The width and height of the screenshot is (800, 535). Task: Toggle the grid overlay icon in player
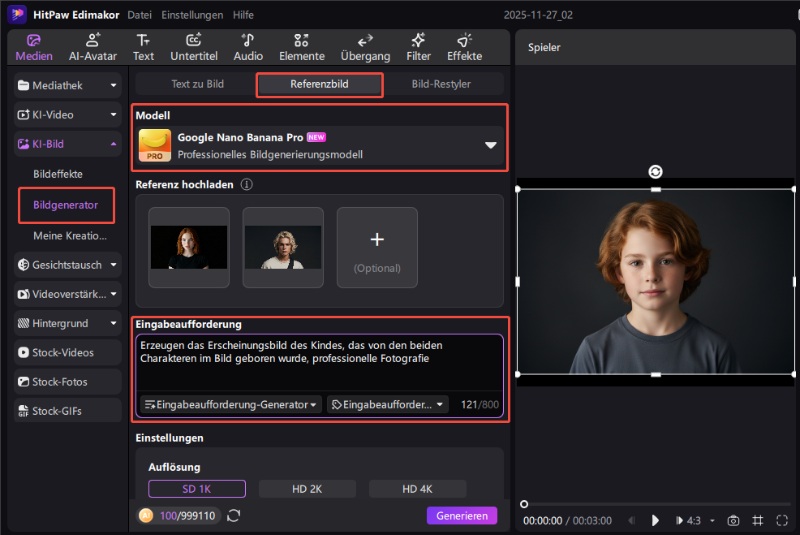(757, 520)
